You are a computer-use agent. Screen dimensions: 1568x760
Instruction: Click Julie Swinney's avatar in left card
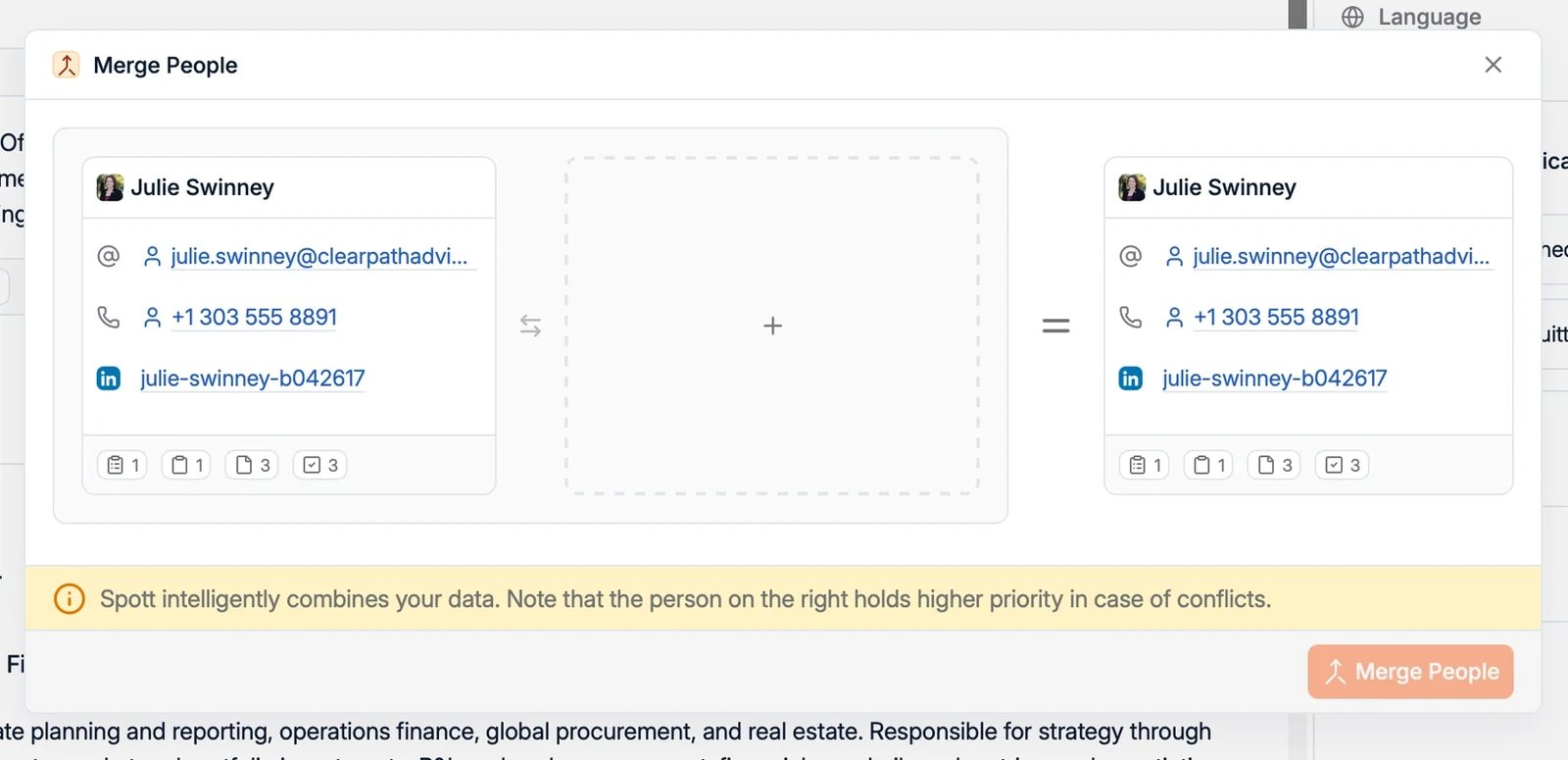point(110,187)
